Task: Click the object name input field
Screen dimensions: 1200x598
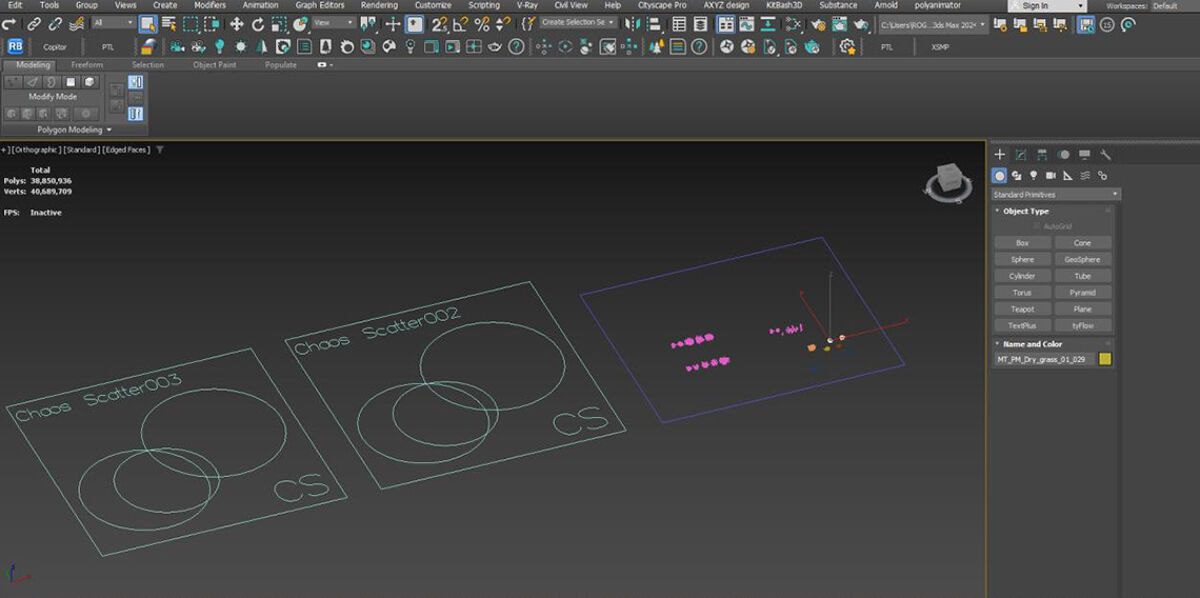Action: pos(1044,359)
